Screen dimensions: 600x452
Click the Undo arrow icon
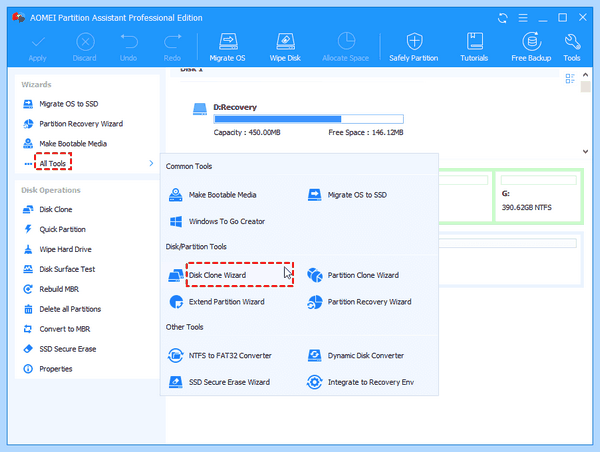129,42
